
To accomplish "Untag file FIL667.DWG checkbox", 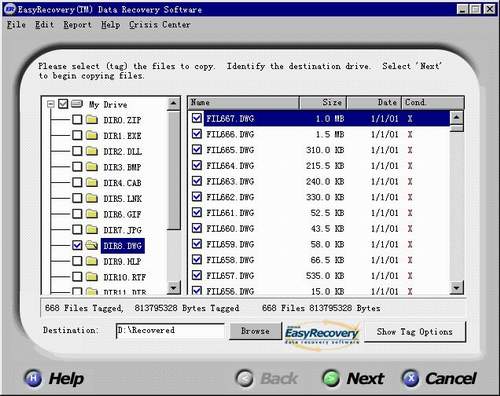I will point(197,118).
